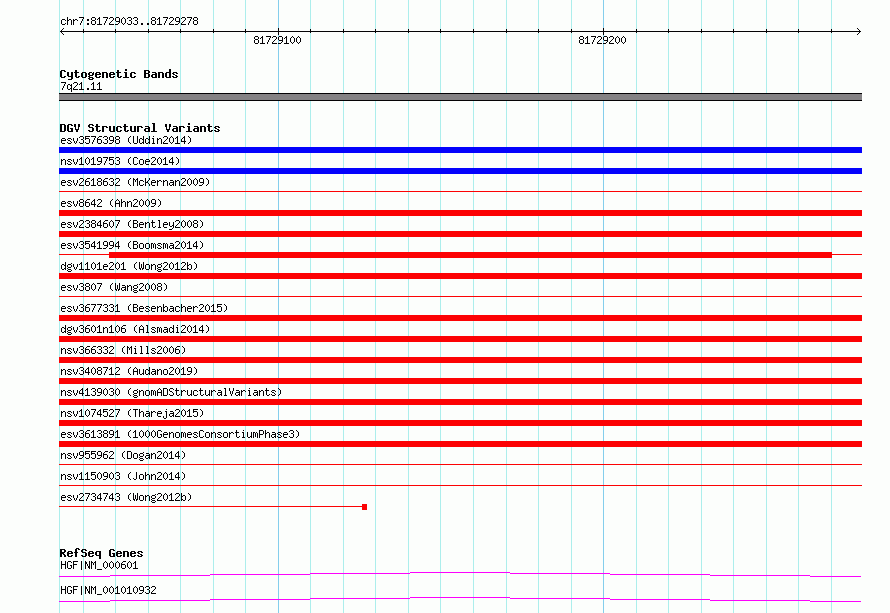Click dgv1101e201 (Wong2012b) variant label

[x=129, y=266]
